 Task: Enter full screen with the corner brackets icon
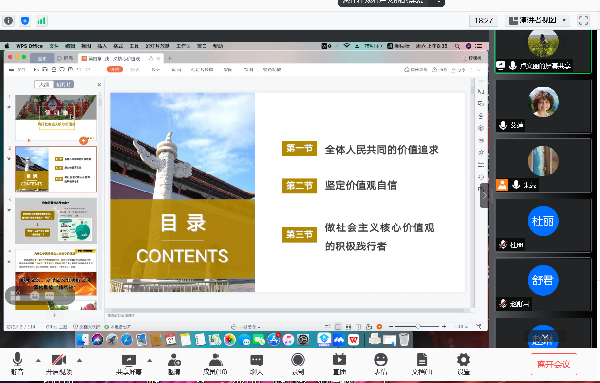[584, 20]
